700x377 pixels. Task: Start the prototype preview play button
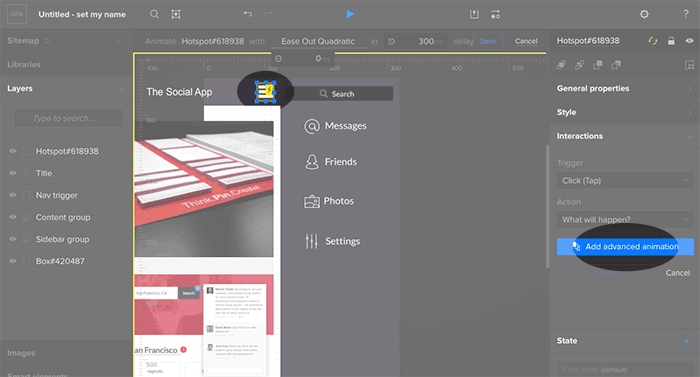[350, 14]
